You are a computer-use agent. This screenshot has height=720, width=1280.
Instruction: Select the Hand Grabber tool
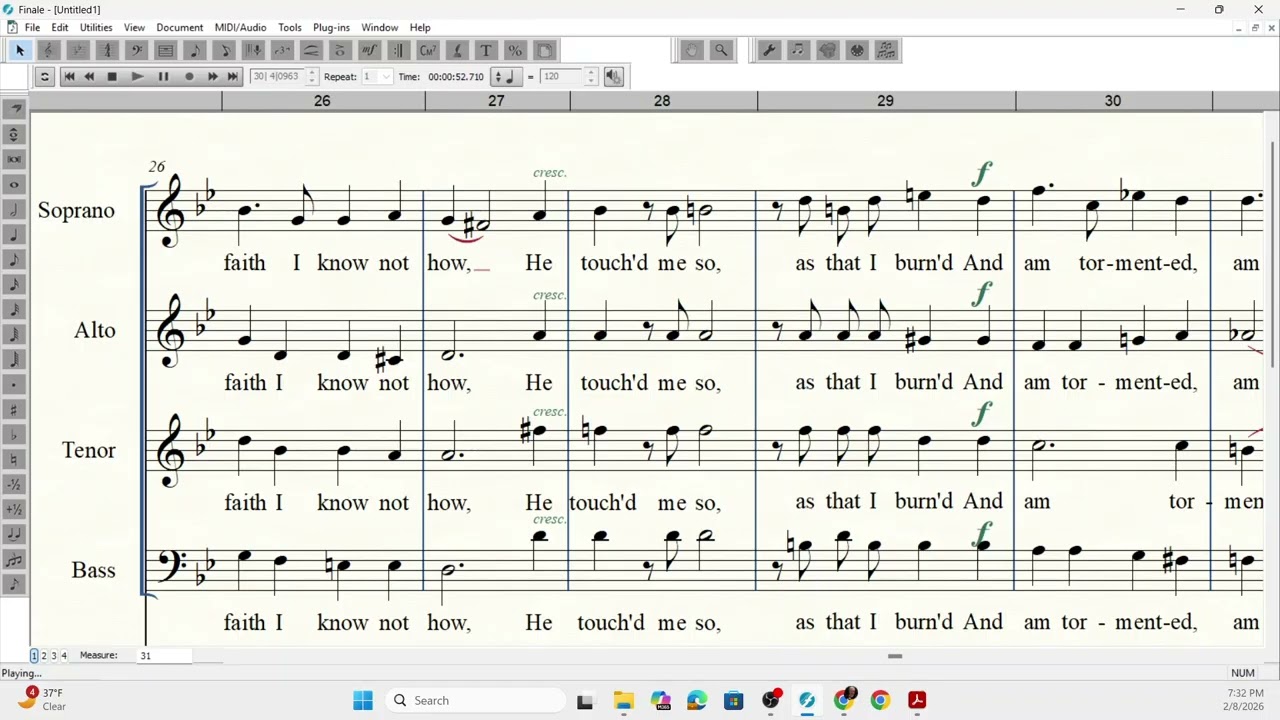click(692, 50)
